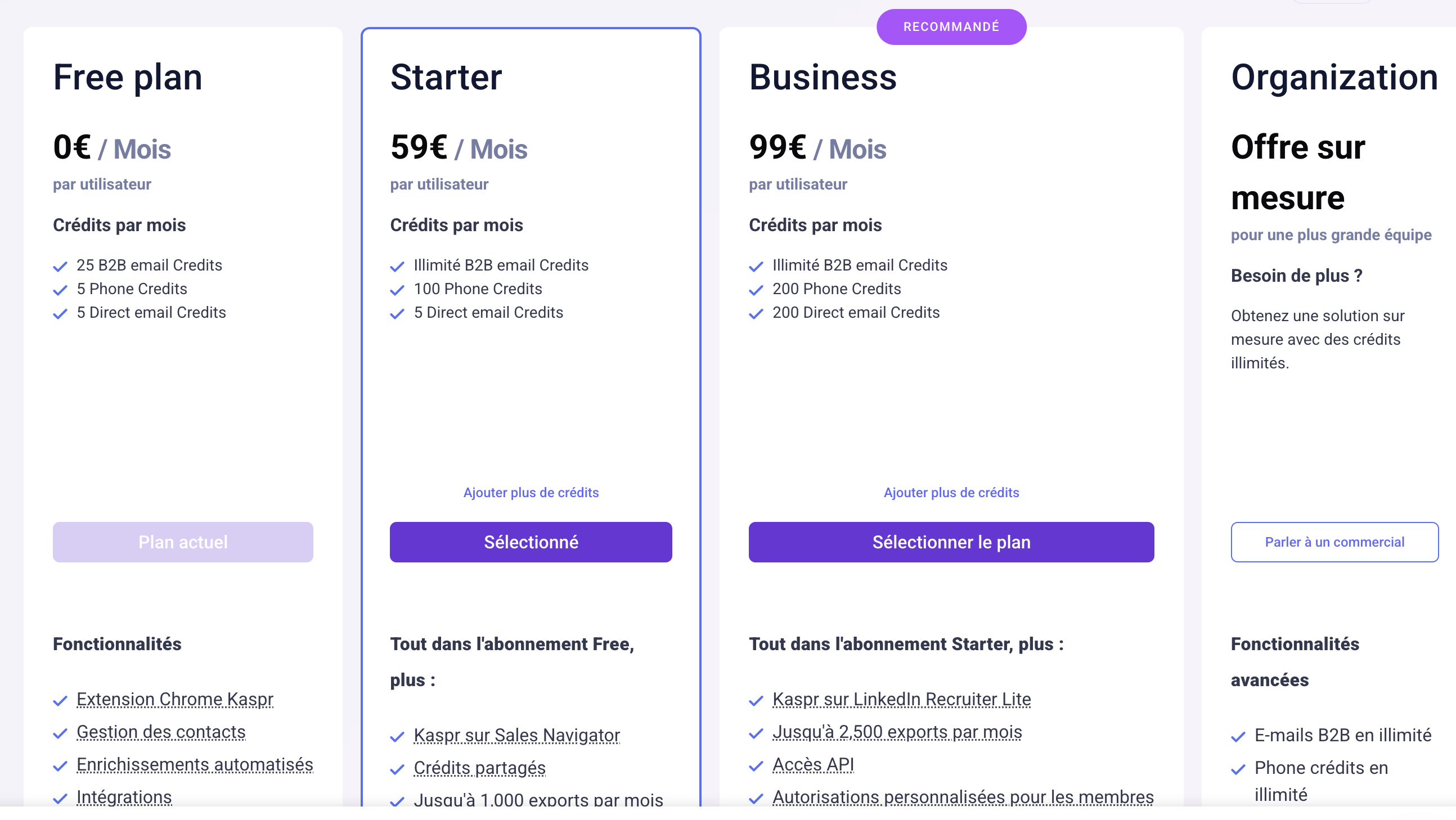The width and height of the screenshot is (1456, 820).
Task: Click checkmark icon beside 25 B2B email Credits
Action: pyautogui.click(x=60, y=266)
